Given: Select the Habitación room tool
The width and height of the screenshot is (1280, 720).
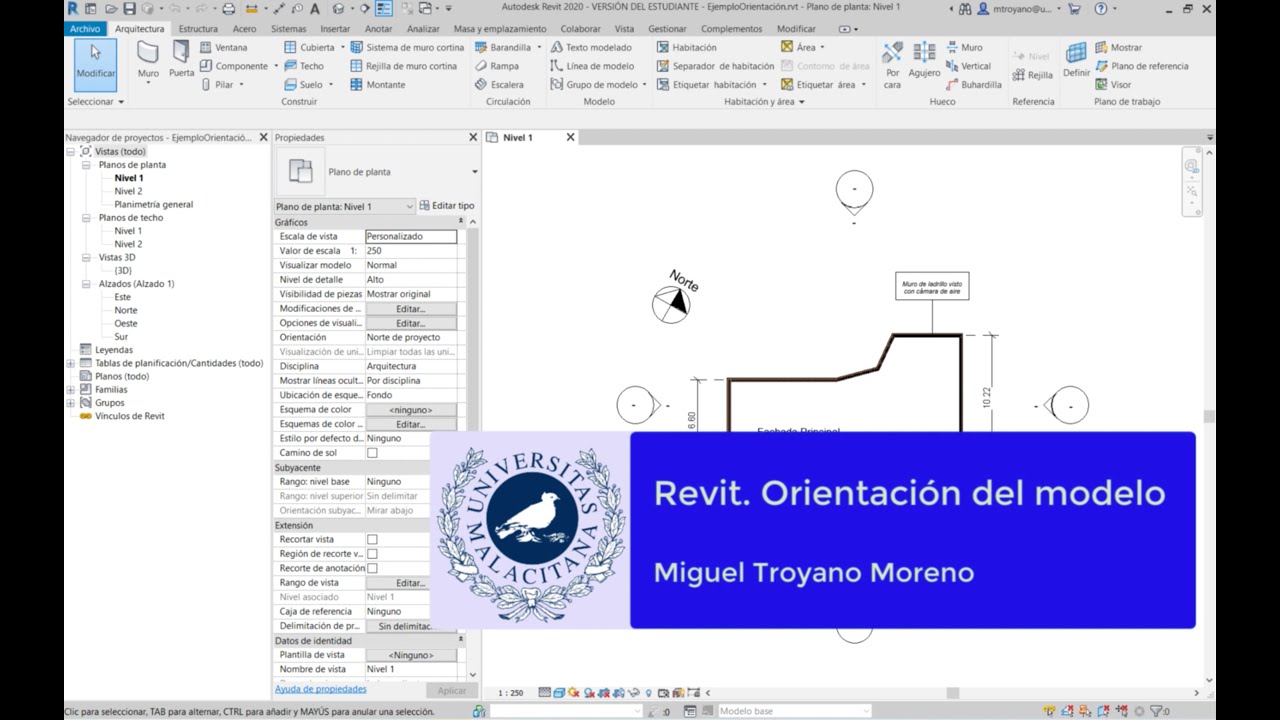Looking at the screenshot, I should point(687,47).
